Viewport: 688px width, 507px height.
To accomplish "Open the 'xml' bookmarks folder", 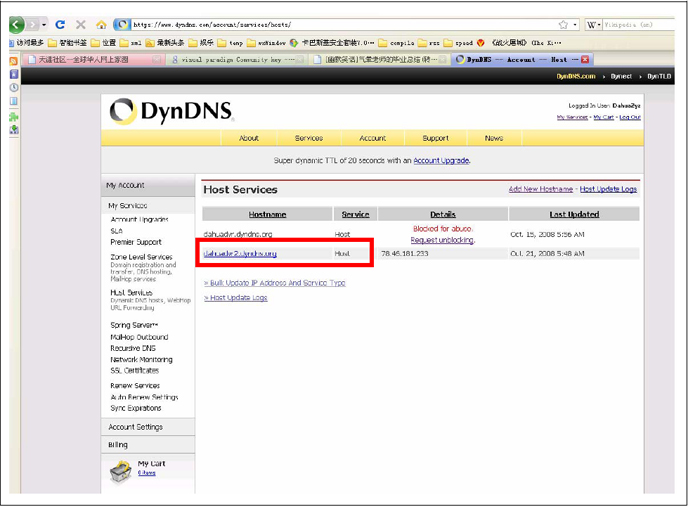I will tap(131, 43).
